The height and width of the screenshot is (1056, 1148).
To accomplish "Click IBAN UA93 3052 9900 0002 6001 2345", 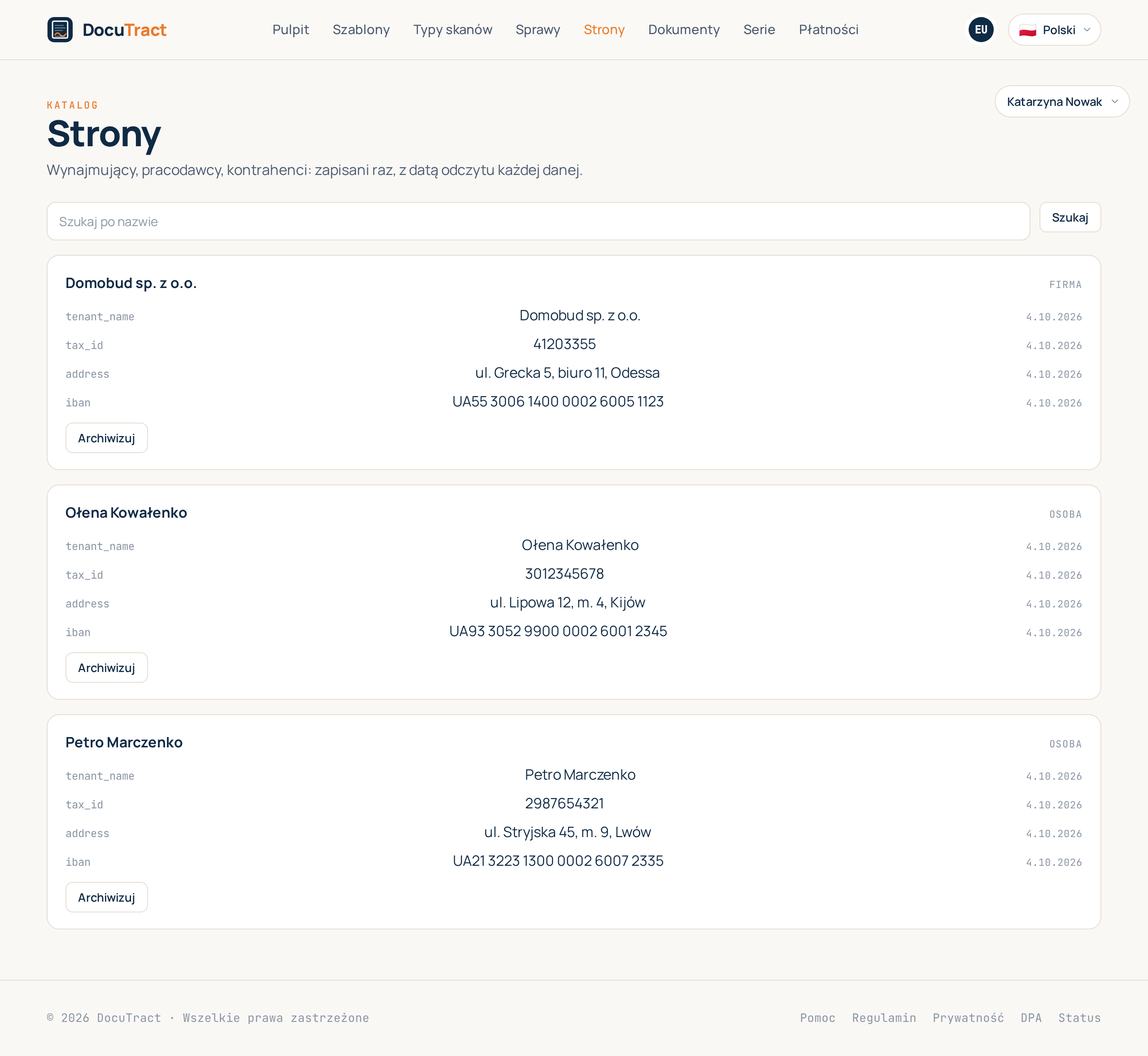I will pos(557,632).
